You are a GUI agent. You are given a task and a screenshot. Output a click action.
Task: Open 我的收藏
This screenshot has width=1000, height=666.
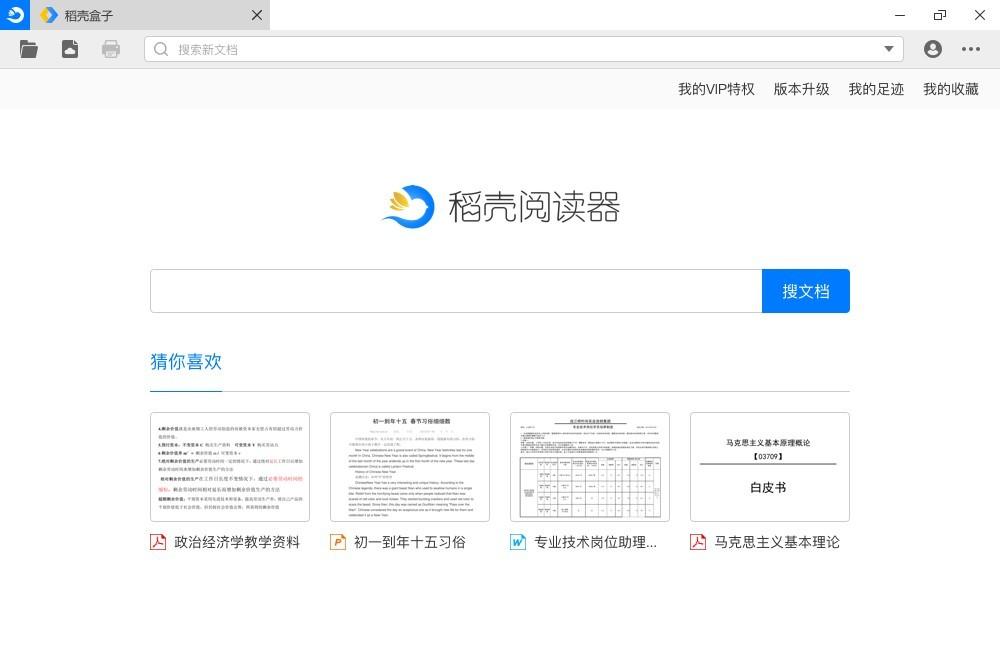[951, 89]
